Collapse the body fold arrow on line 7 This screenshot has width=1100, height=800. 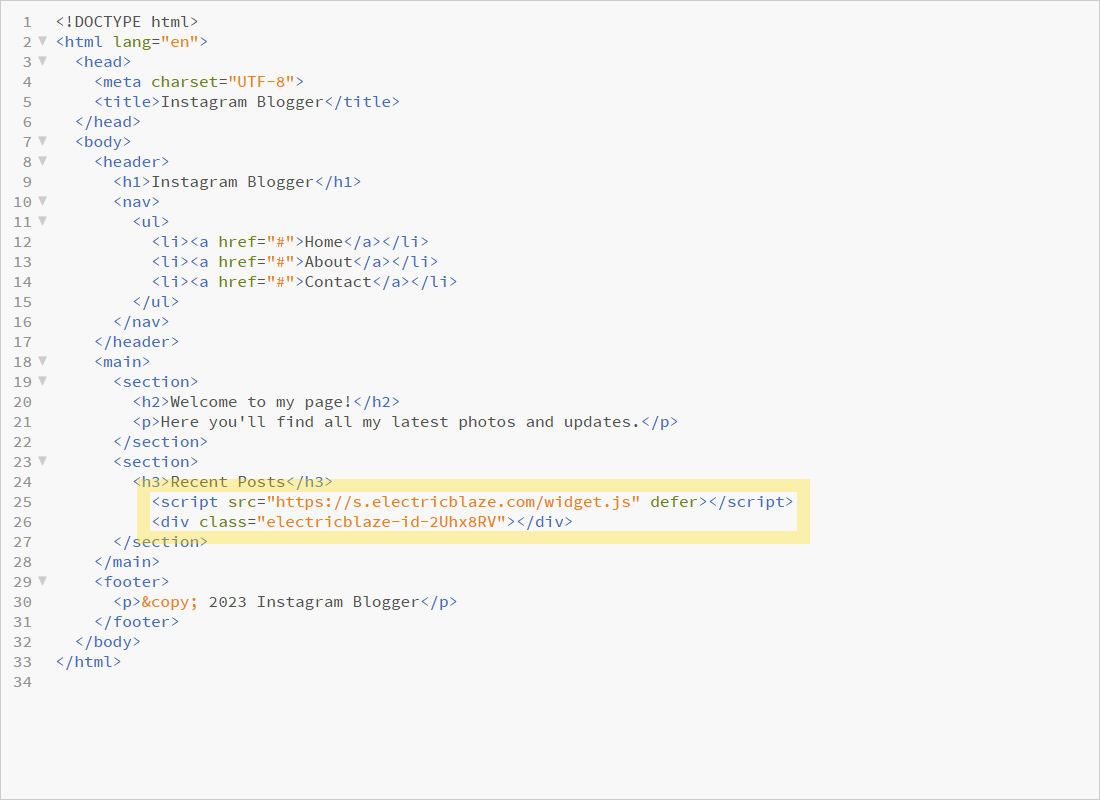tap(42, 141)
